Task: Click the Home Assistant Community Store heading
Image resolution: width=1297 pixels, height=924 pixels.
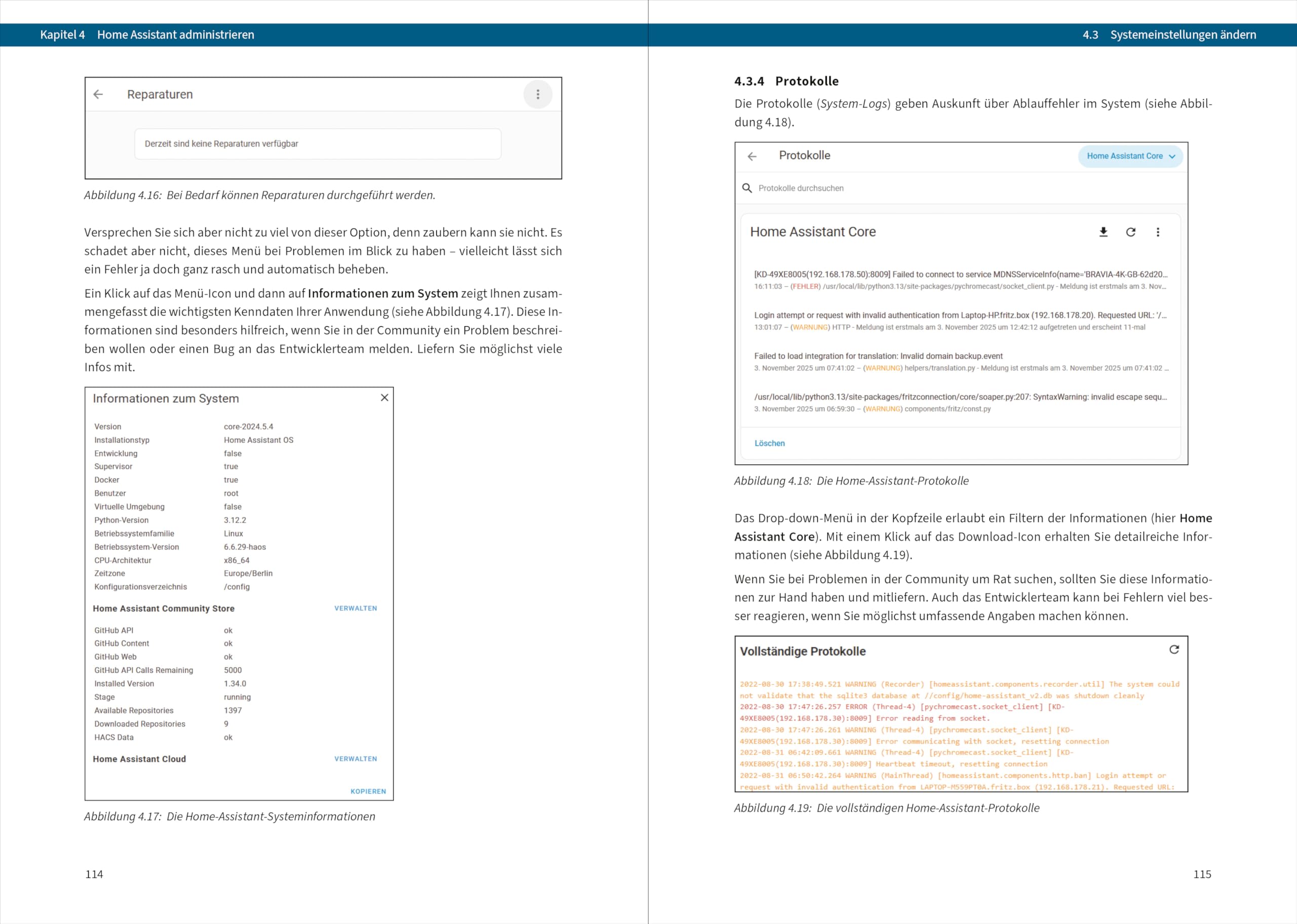Action: 164,608
